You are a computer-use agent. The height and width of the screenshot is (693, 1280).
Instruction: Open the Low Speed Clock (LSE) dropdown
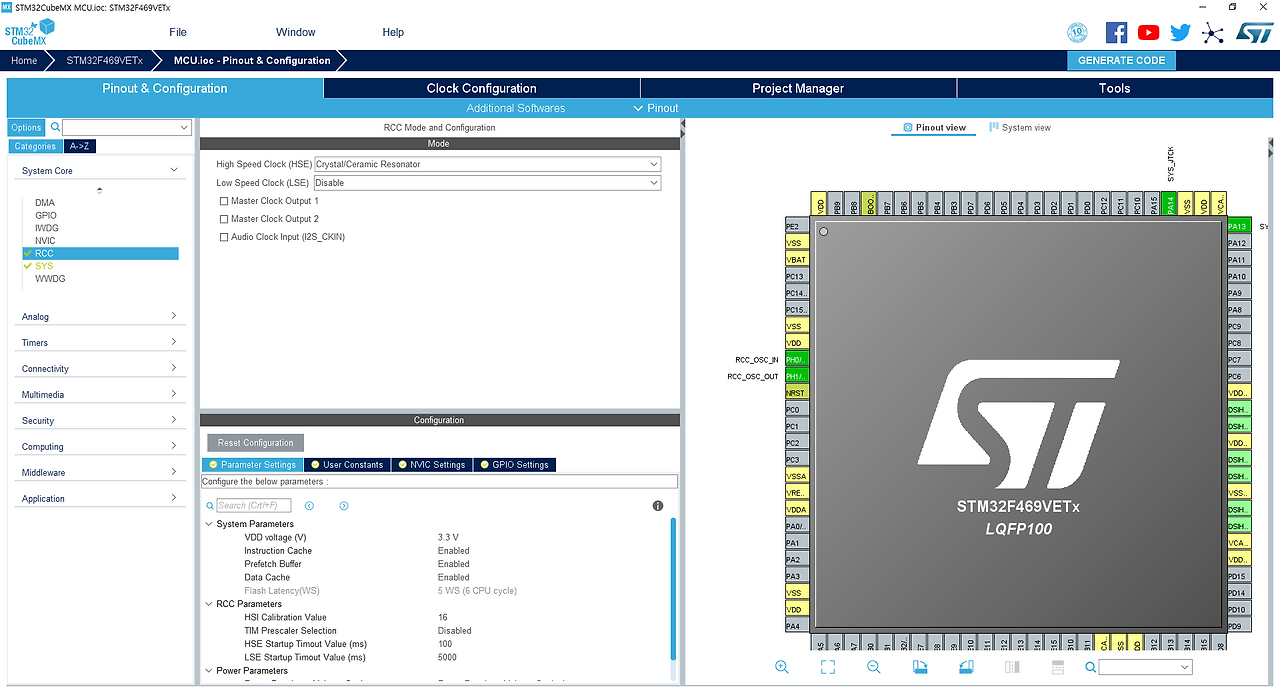pyautogui.click(x=653, y=182)
